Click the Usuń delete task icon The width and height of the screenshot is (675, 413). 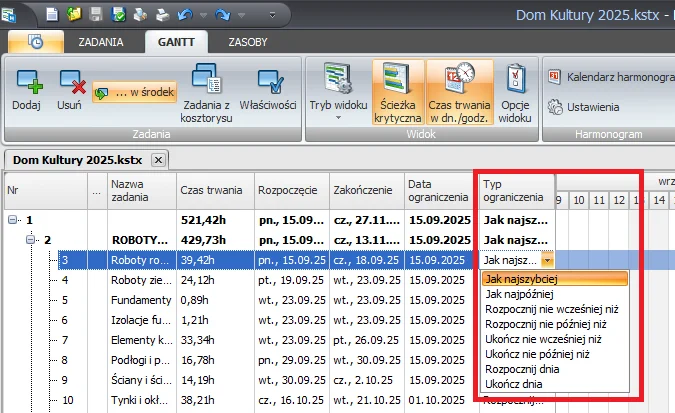pyautogui.click(x=70, y=87)
